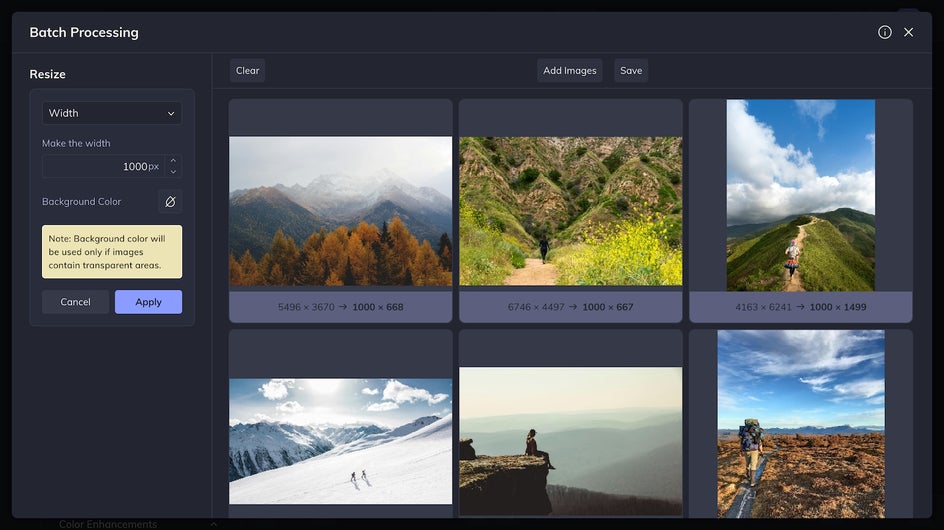Open the info icon in dialog header

[x=884, y=33]
